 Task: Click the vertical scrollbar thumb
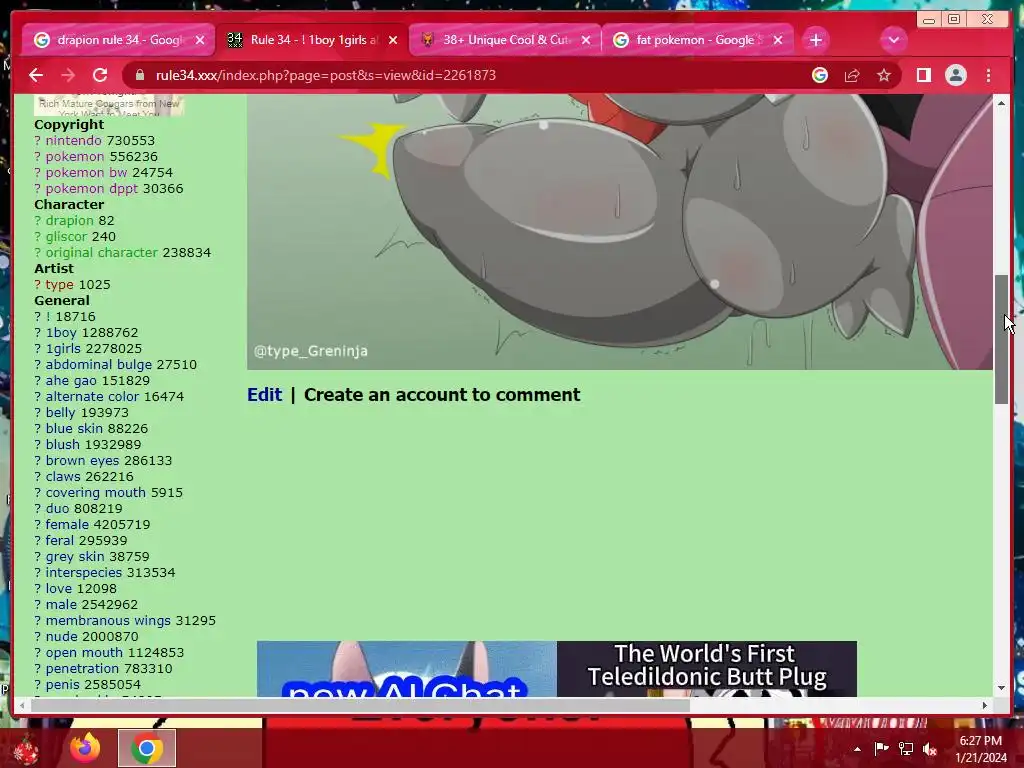click(1001, 340)
